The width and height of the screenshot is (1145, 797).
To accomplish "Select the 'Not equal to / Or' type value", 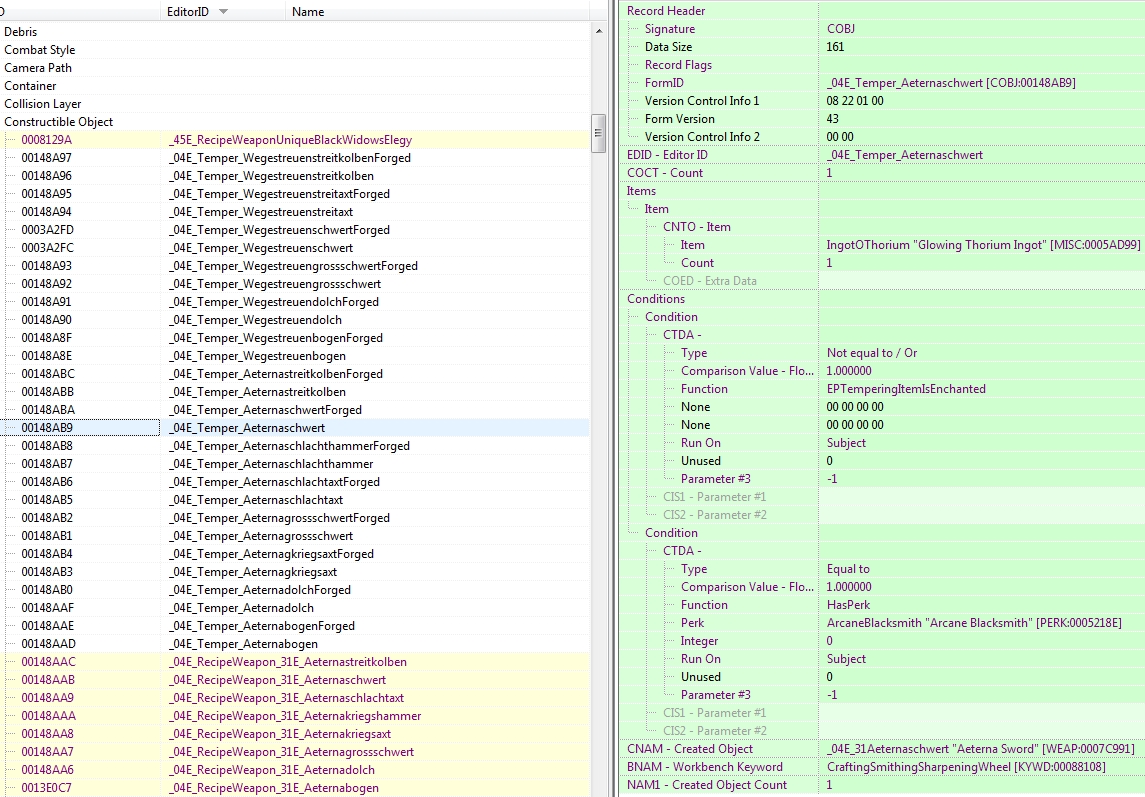I will tap(872, 353).
